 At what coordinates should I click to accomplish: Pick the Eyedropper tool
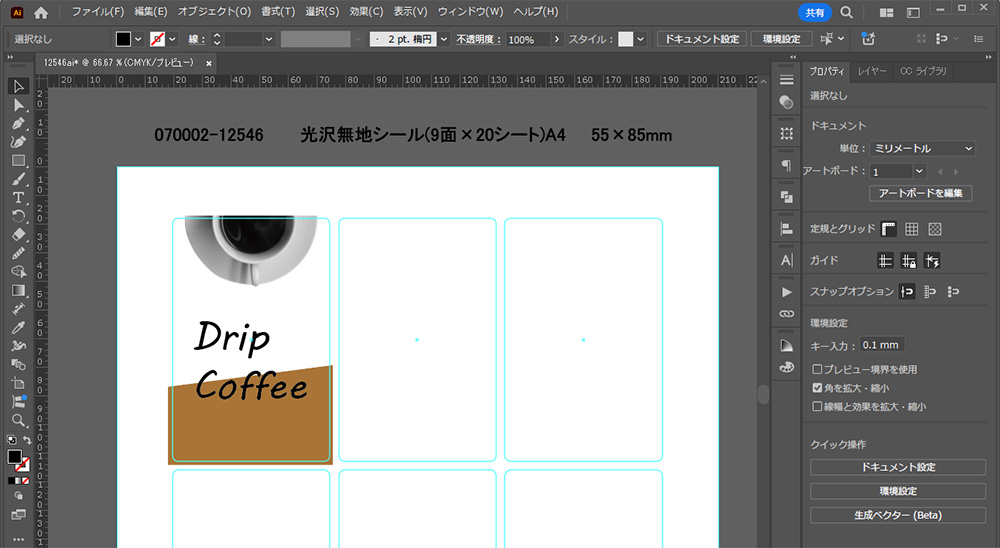coord(18,327)
